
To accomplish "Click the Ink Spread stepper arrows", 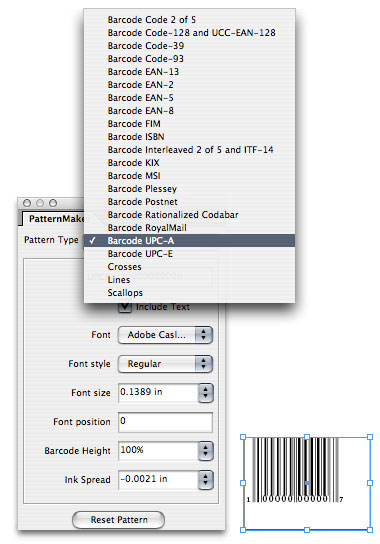I will click(205, 480).
